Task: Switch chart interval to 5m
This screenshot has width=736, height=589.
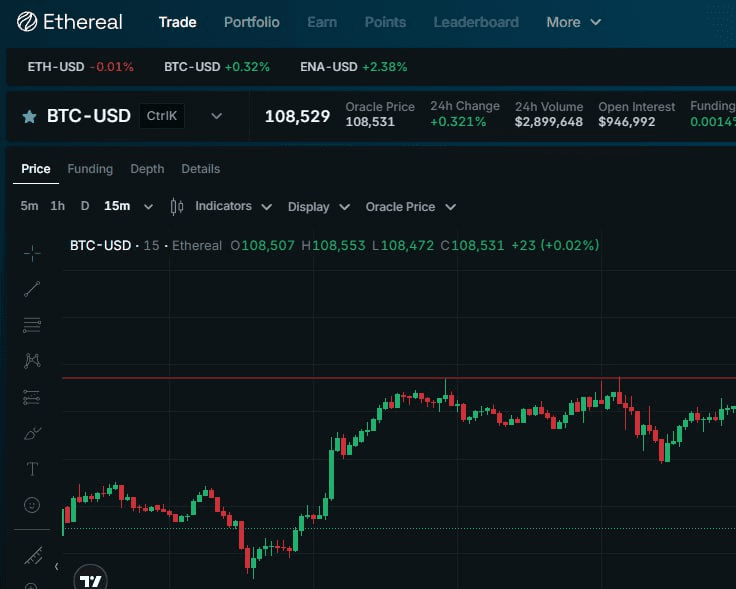Action: (x=29, y=207)
